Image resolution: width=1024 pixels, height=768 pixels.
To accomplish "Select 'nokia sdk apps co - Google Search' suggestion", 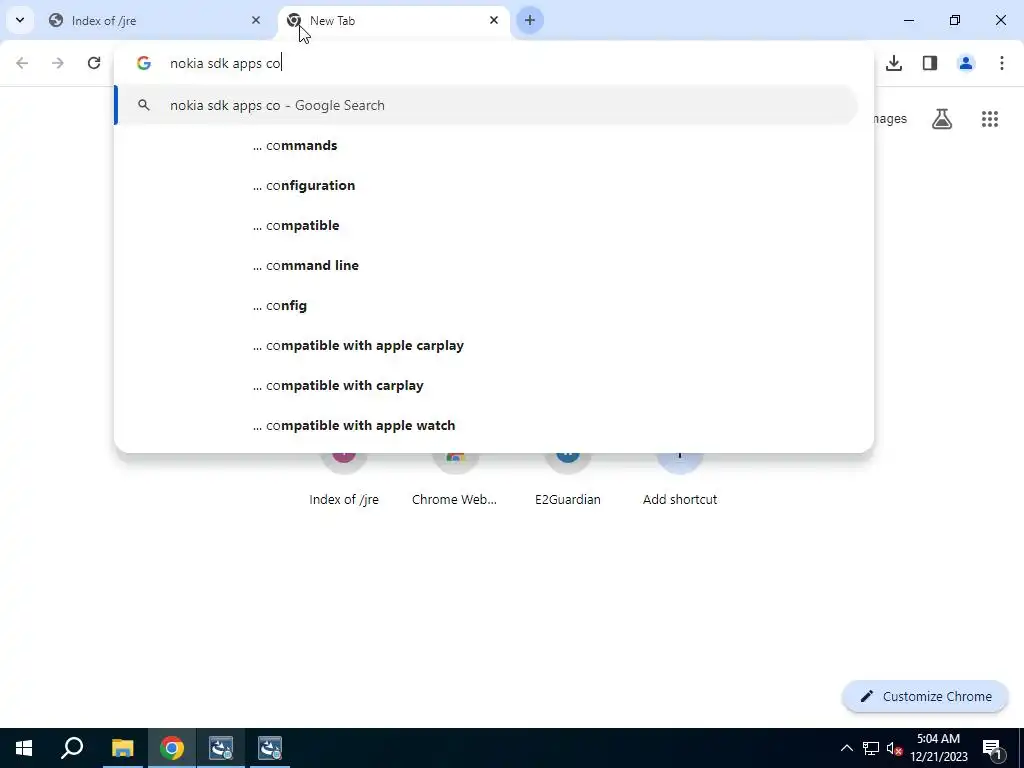I will tap(487, 105).
